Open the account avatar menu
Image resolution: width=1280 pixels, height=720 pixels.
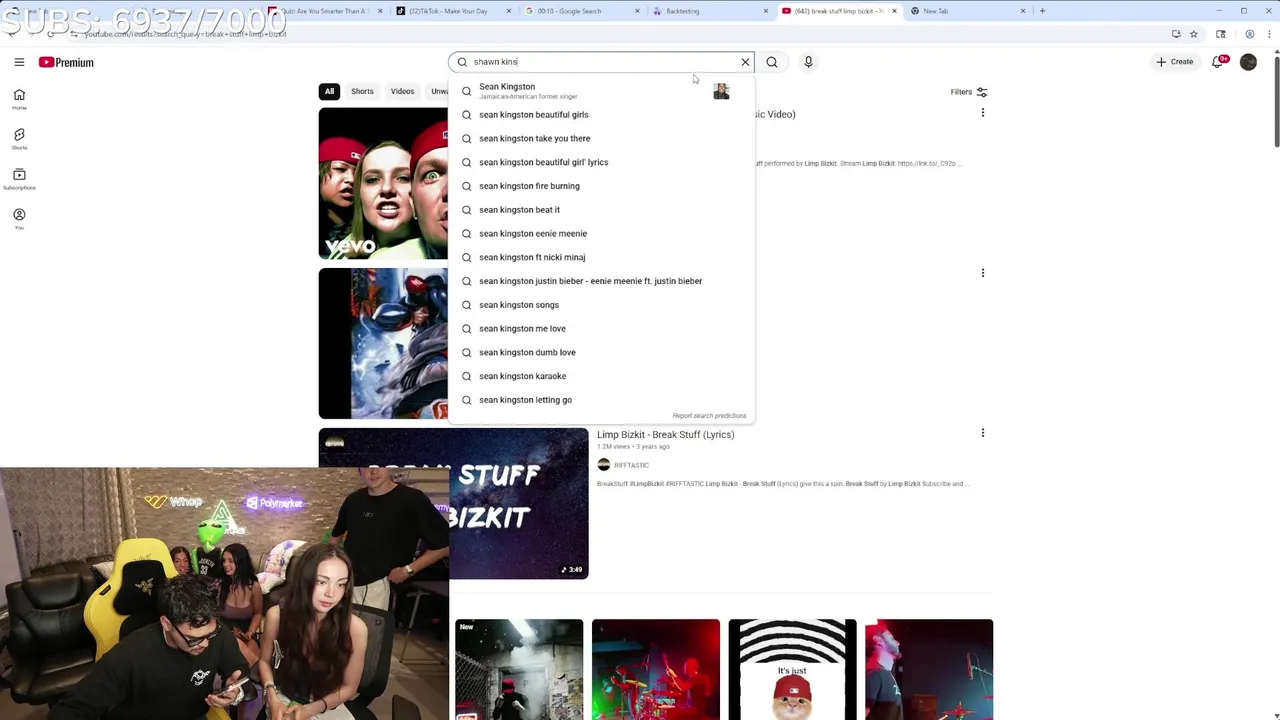(1248, 62)
